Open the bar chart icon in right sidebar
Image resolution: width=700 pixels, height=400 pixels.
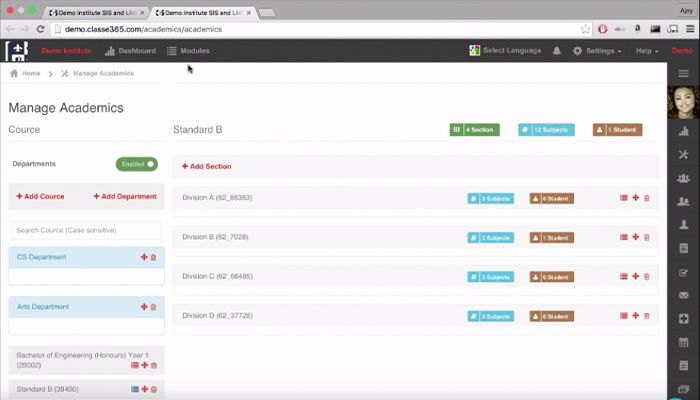click(683, 131)
